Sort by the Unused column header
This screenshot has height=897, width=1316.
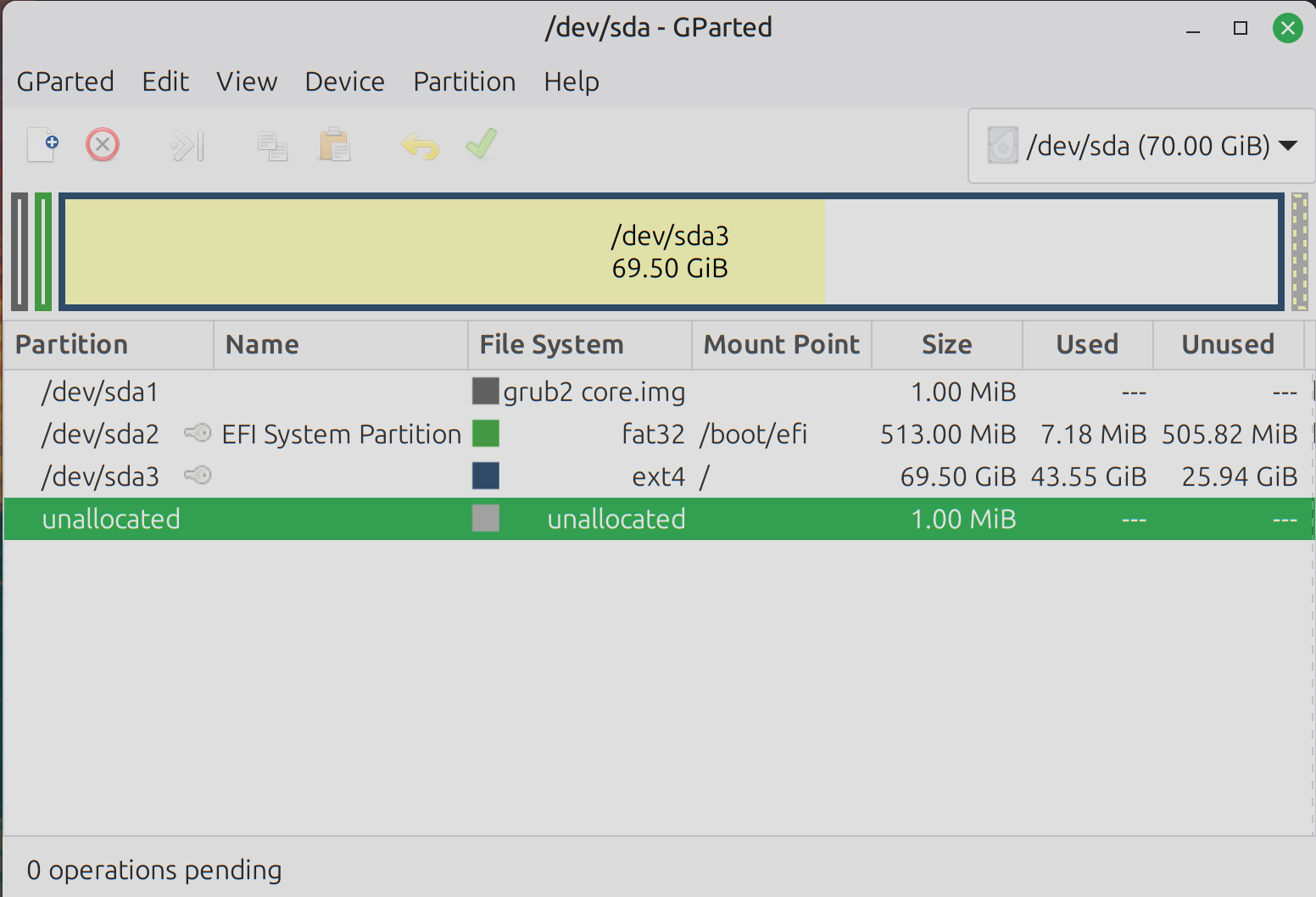point(1229,345)
